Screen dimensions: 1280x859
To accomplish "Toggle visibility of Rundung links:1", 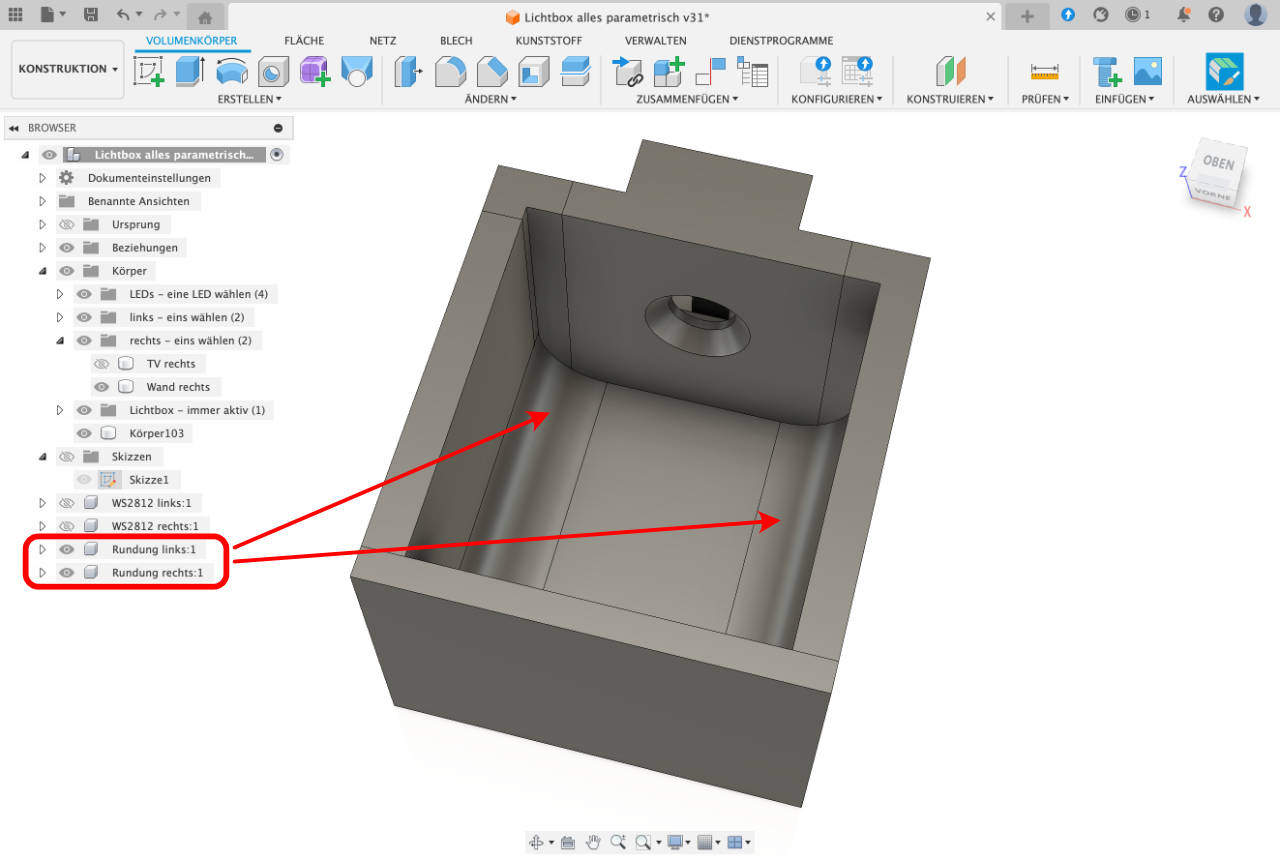I will (67, 549).
